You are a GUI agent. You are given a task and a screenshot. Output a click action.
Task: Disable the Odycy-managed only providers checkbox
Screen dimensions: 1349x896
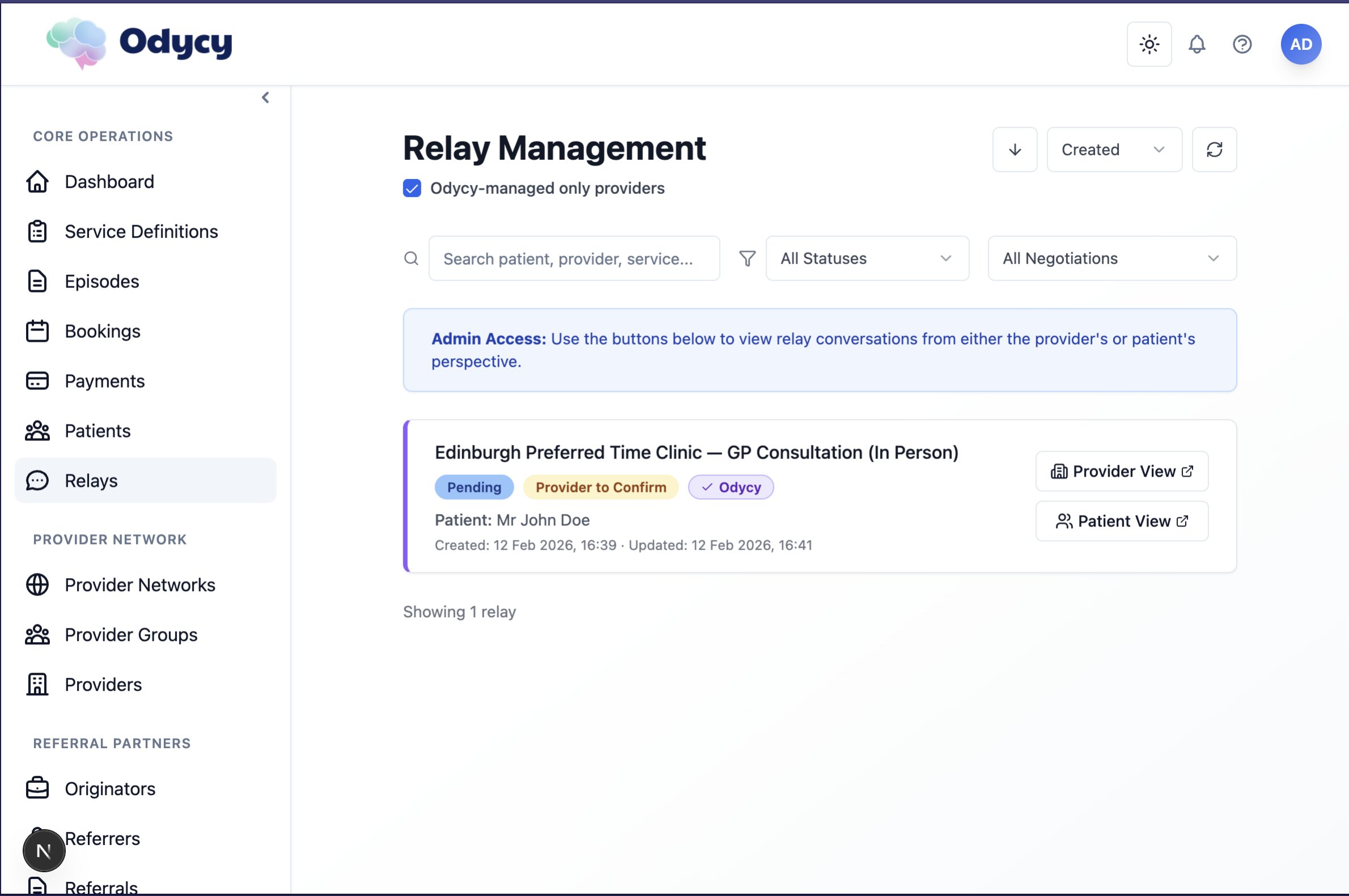coord(411,188)
